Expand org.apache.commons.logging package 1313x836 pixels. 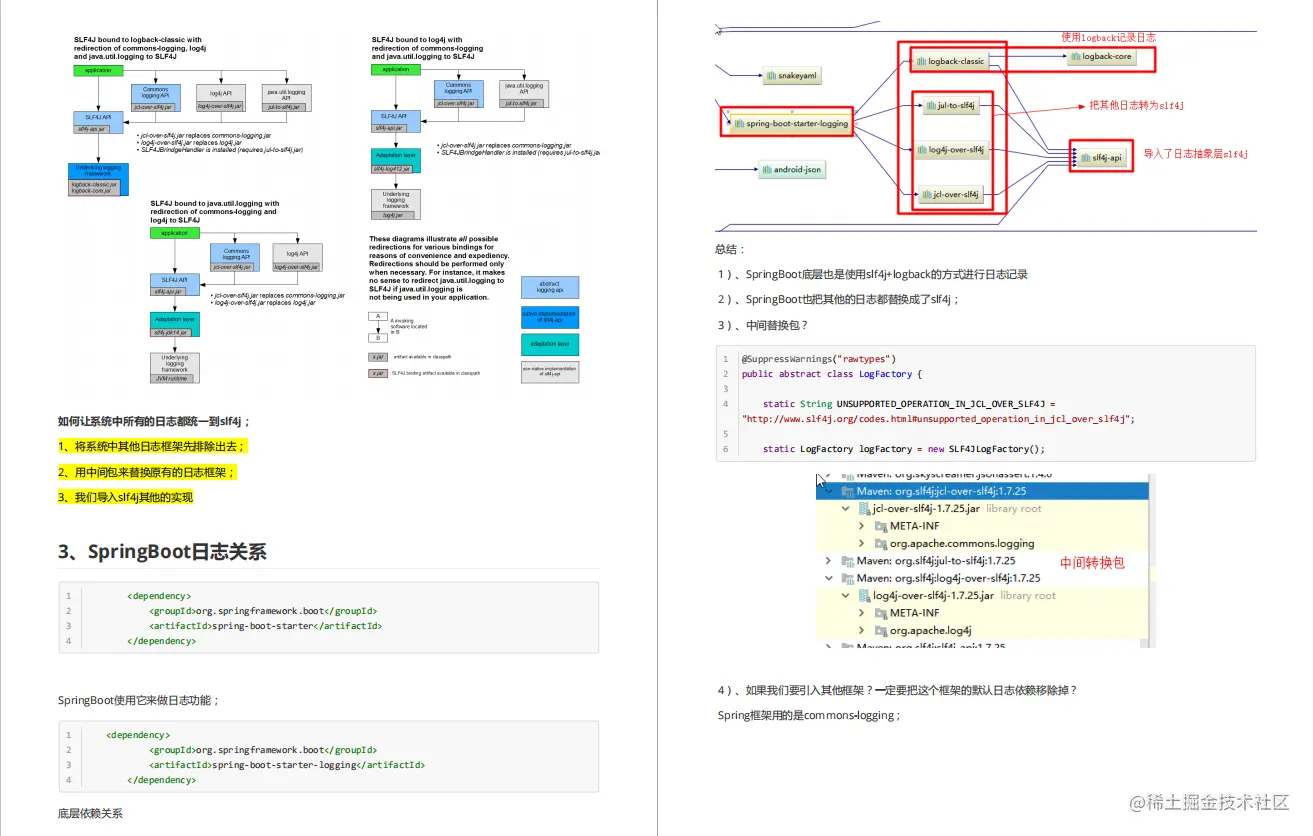pos(863,543)
